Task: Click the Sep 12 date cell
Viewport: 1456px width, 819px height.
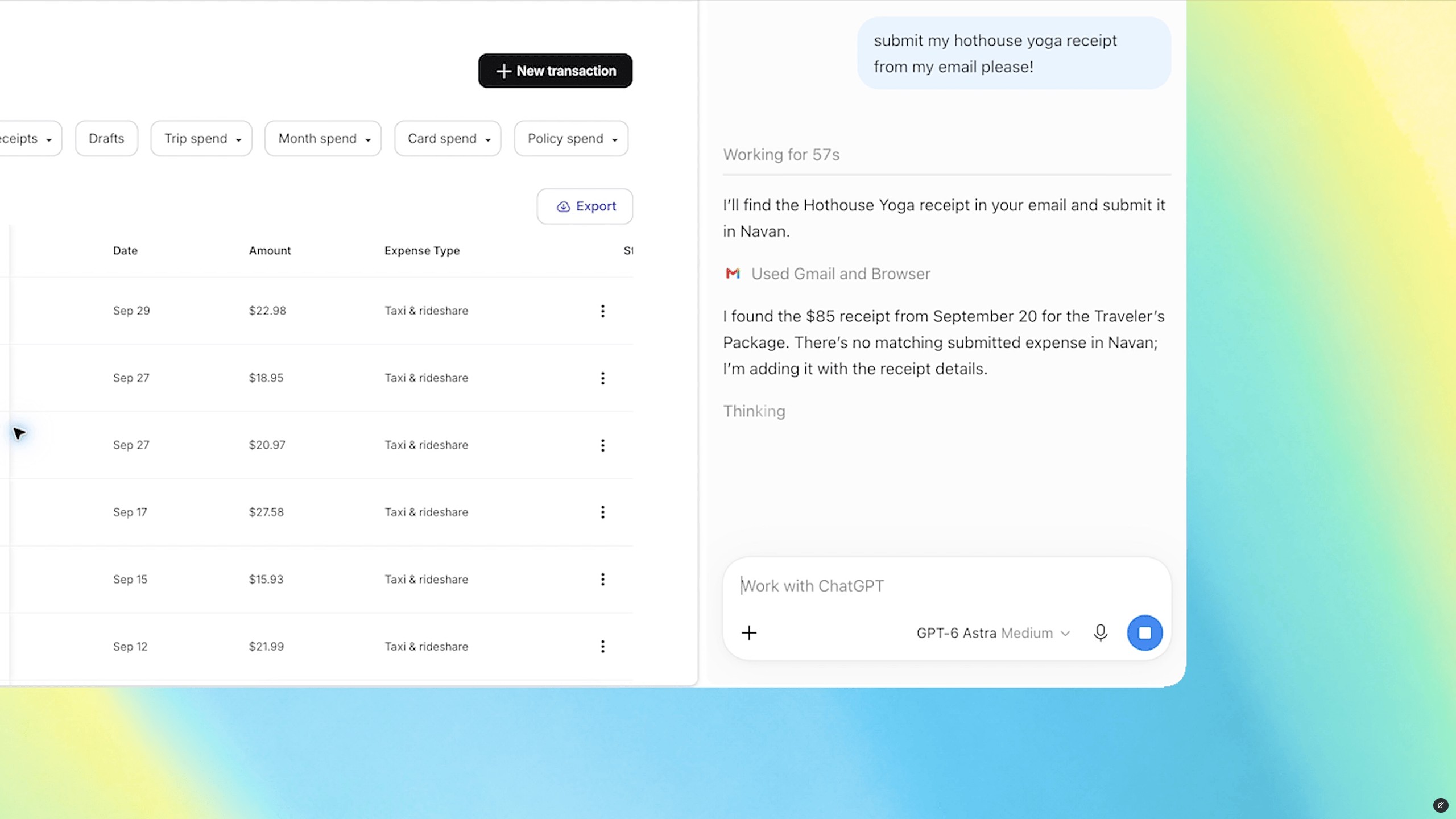Action: pyautogui.click(x=130, y=646)
